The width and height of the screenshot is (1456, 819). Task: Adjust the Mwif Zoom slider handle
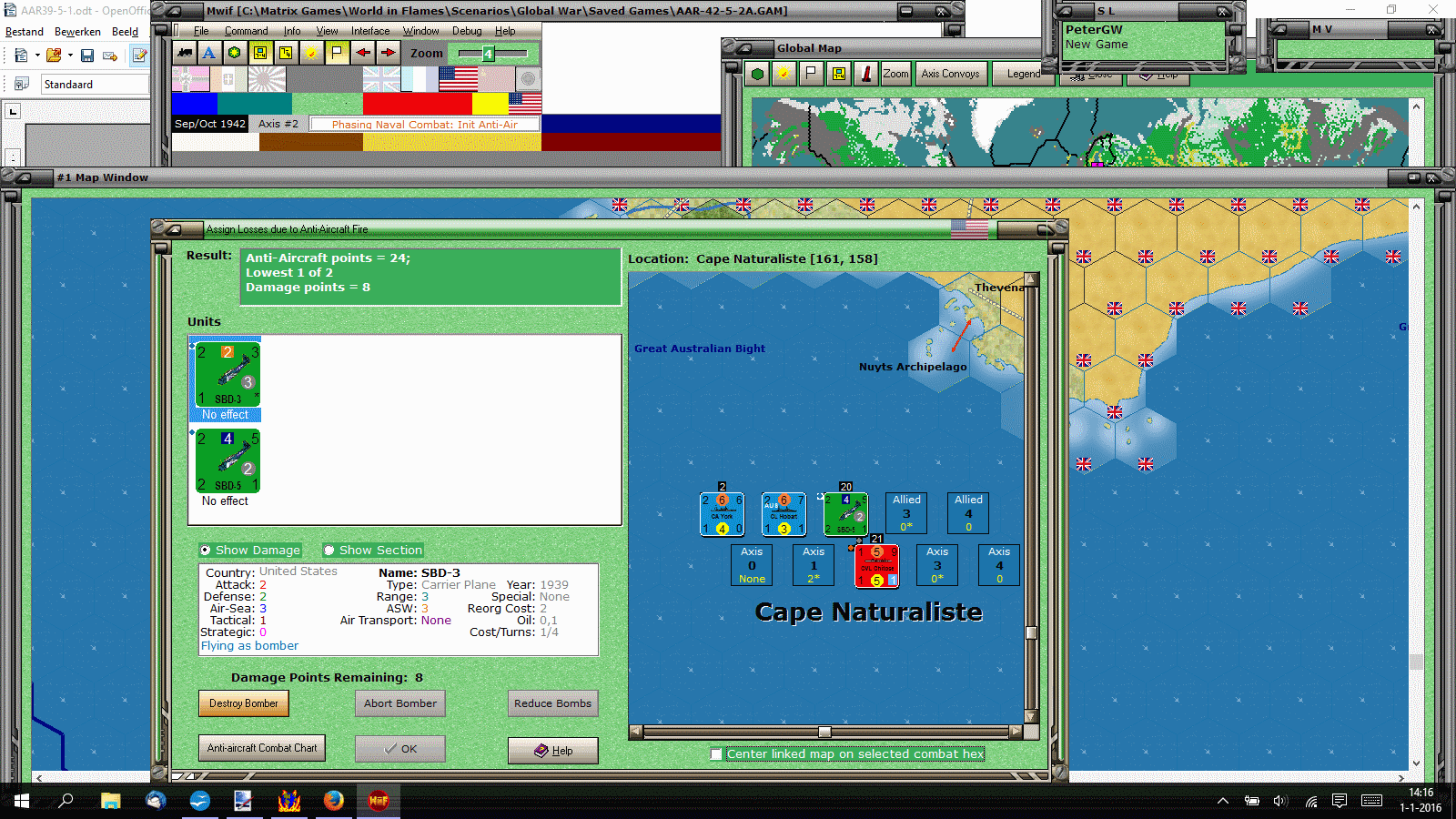pos(488,54)
